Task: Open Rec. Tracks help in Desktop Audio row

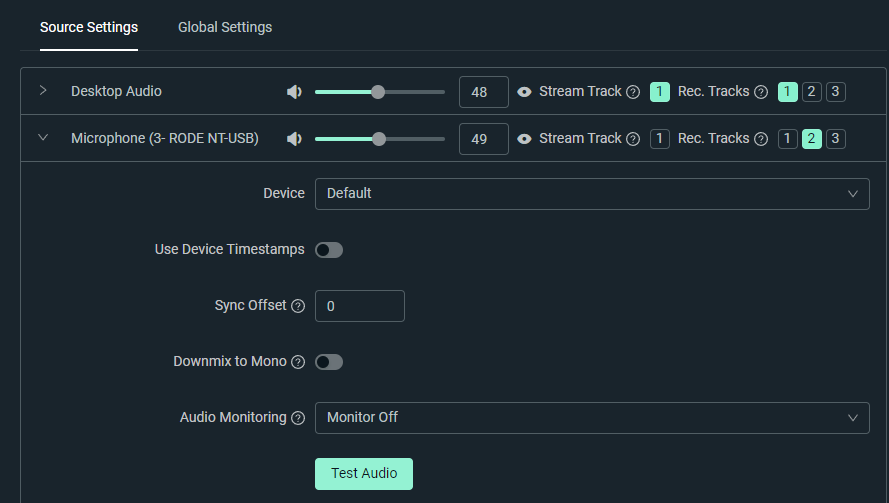Action: [x=761, y=92]
